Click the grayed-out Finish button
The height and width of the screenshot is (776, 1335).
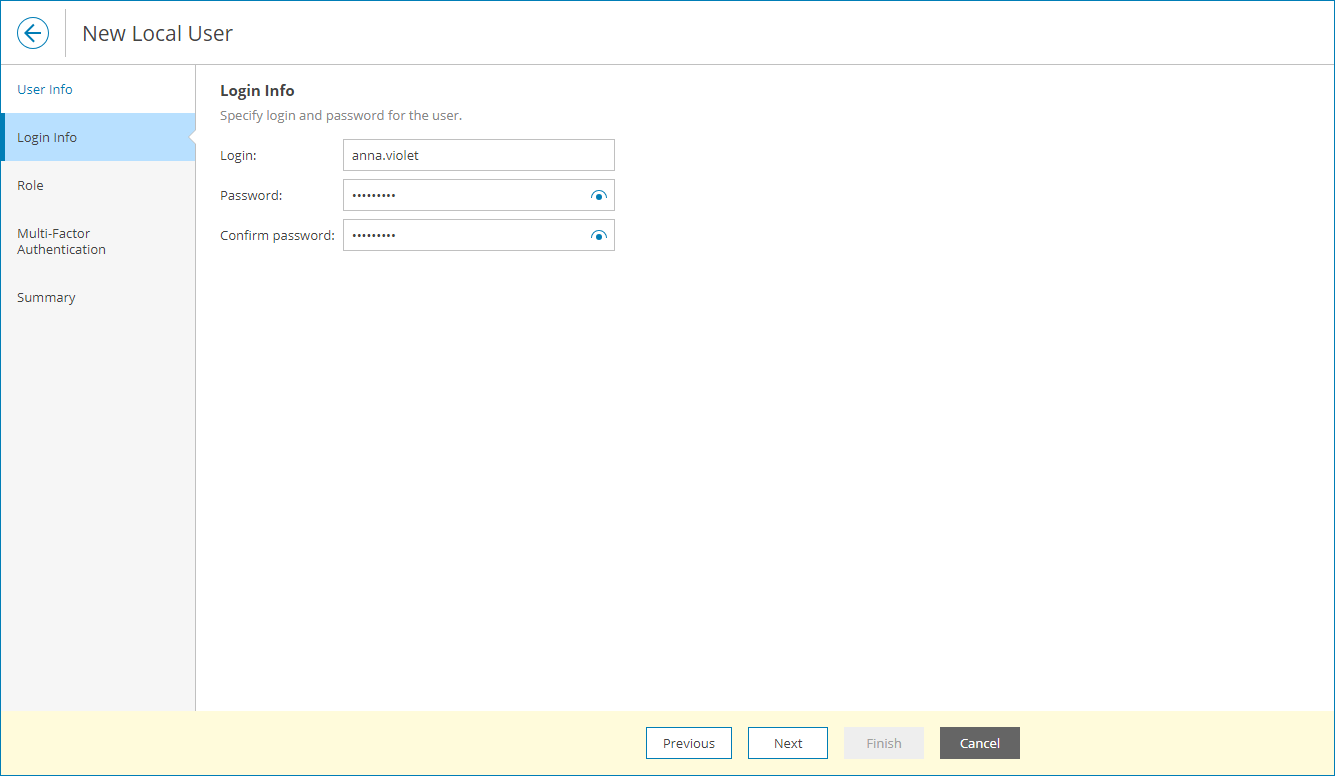pos(883,743)
